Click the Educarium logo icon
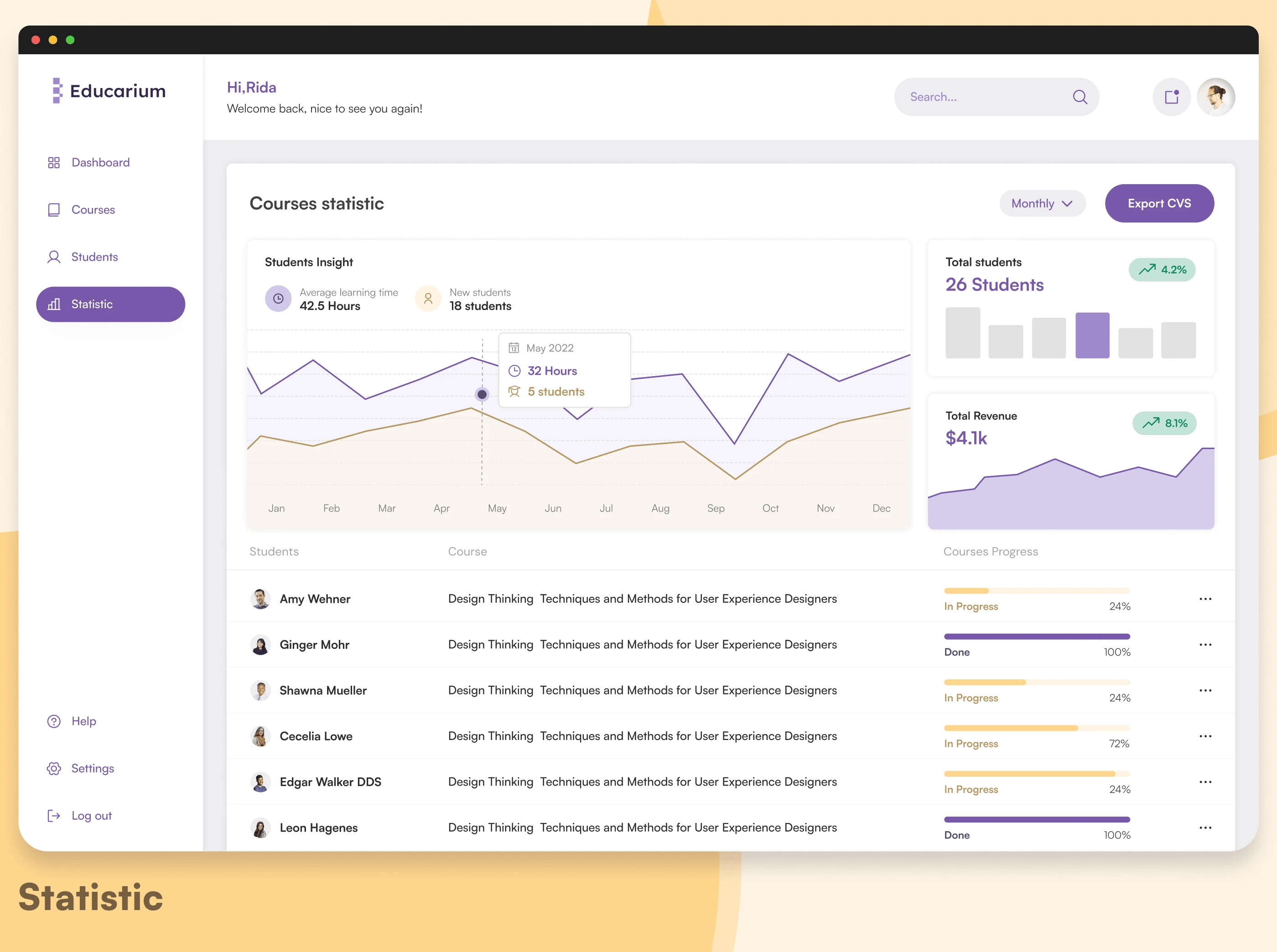The image size is (1277, 952). [57, 90]
